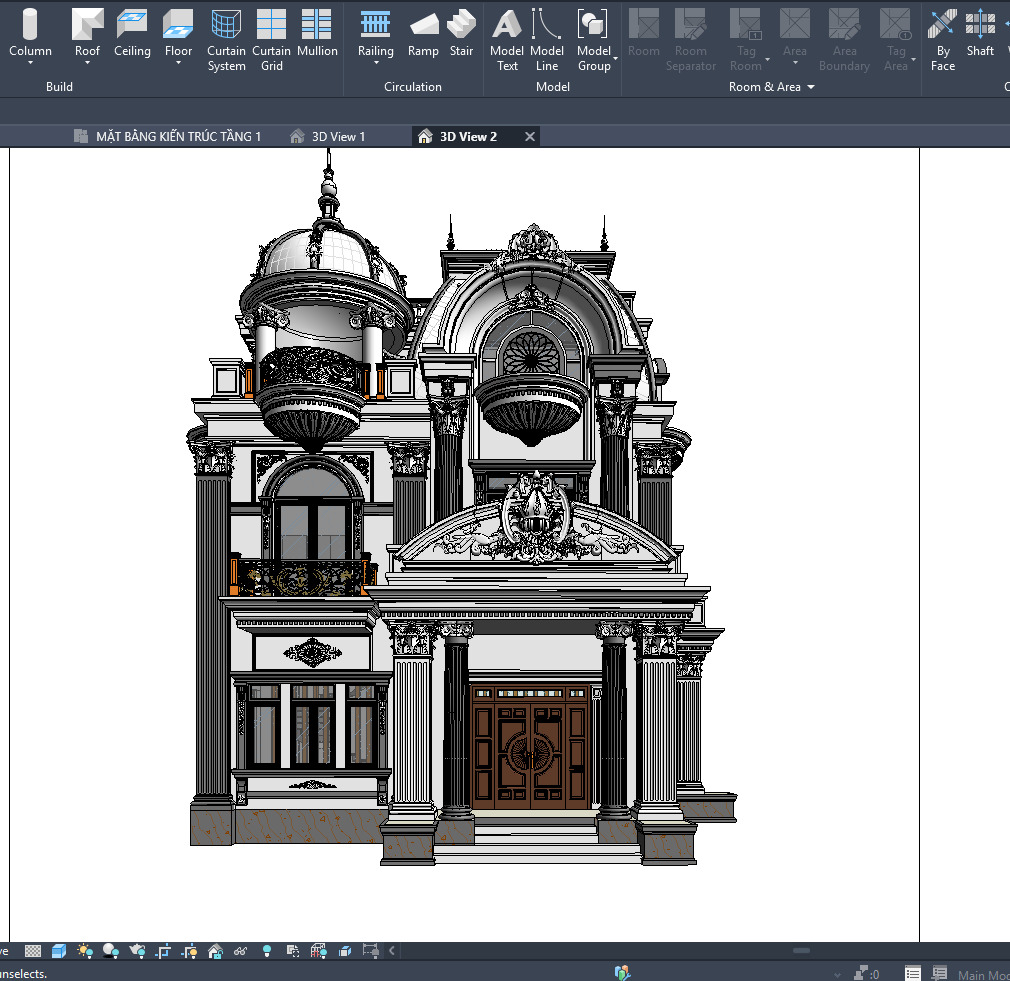This screenshot has height=981, width=1010.
Task: Toggle Highlight Displacement Sets icon
Action: (x=345, y=951)
